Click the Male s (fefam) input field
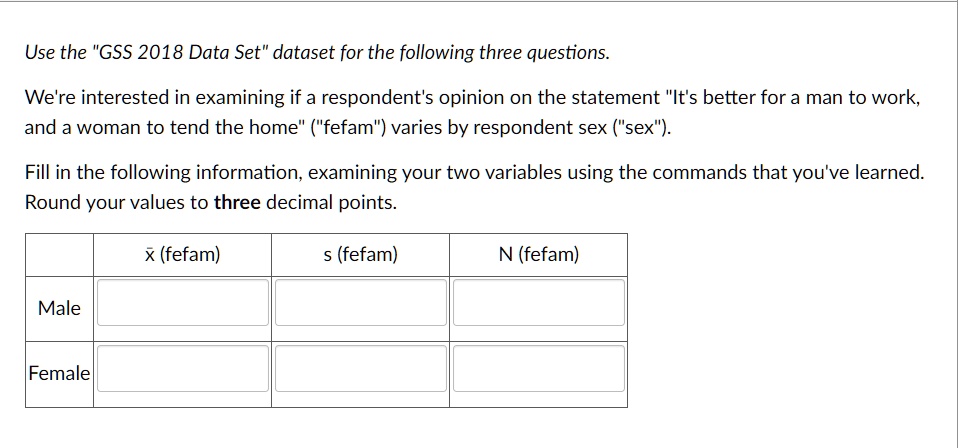Image resolution: width=958 pixels, height=448 pixels. click(360, 303)
